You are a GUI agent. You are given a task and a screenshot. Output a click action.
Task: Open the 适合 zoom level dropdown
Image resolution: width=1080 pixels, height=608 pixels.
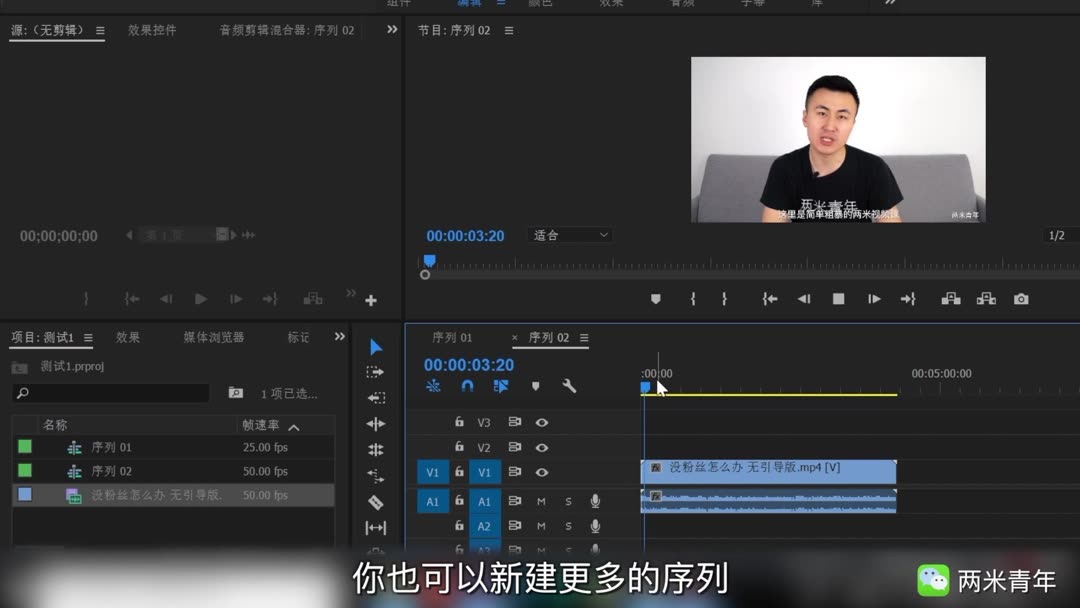click(569, 235)
